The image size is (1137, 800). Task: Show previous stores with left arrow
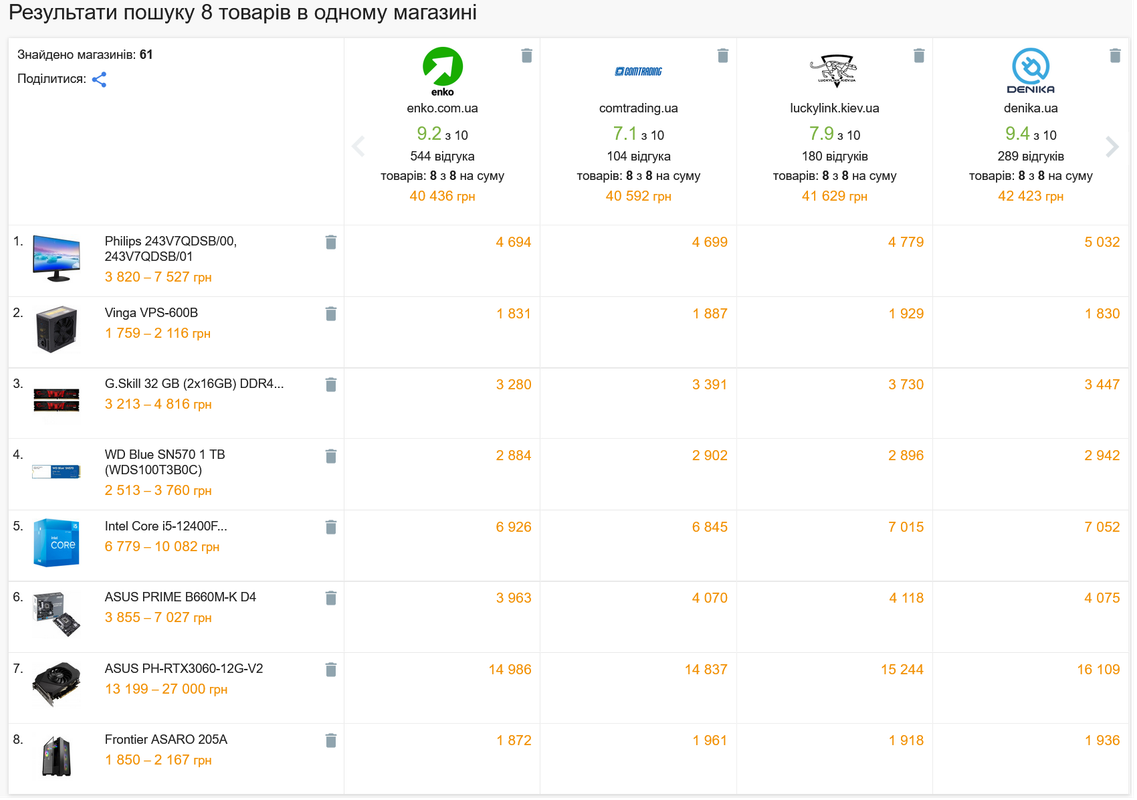360,147
